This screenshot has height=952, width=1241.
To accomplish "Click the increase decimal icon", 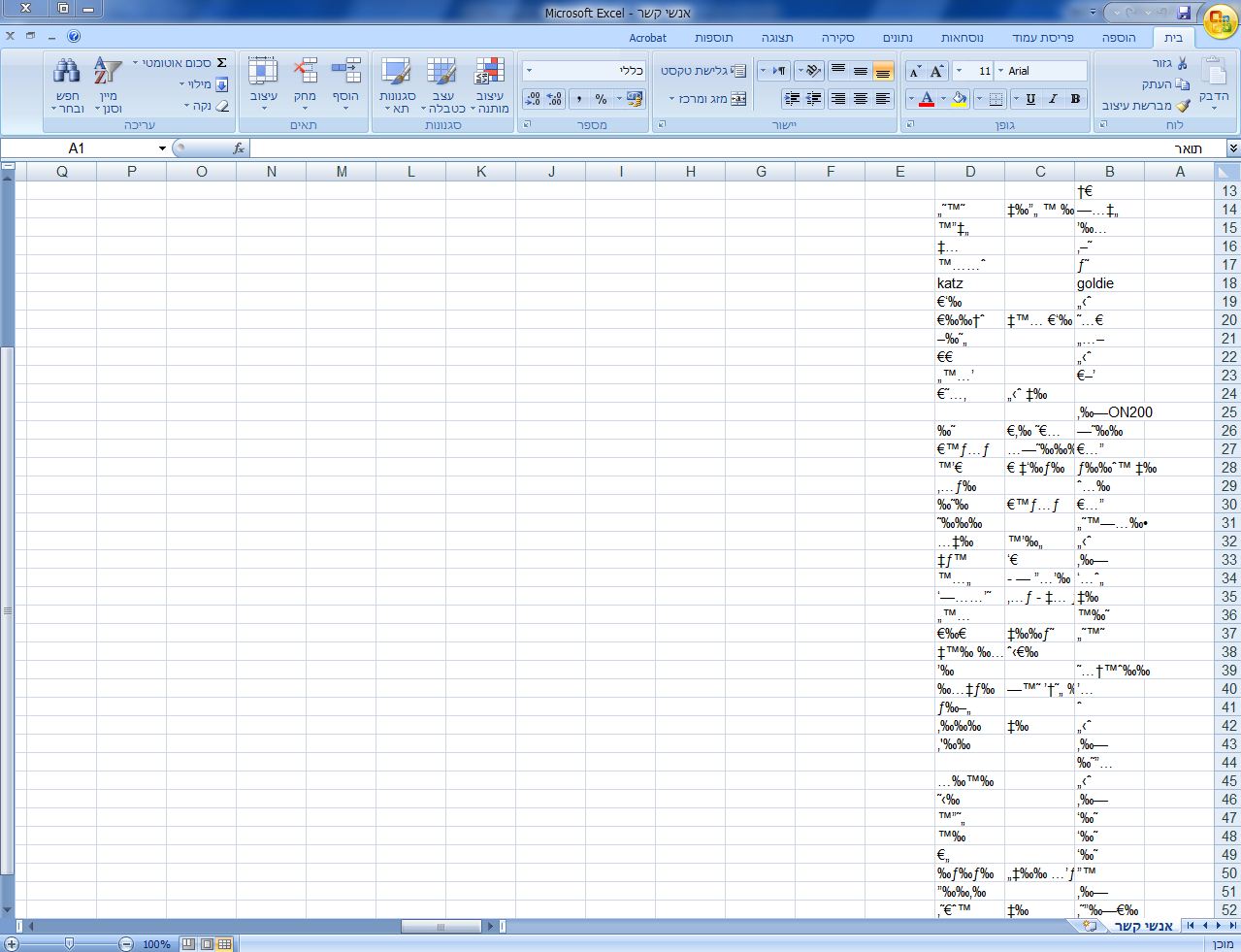I will click(554, 99).
